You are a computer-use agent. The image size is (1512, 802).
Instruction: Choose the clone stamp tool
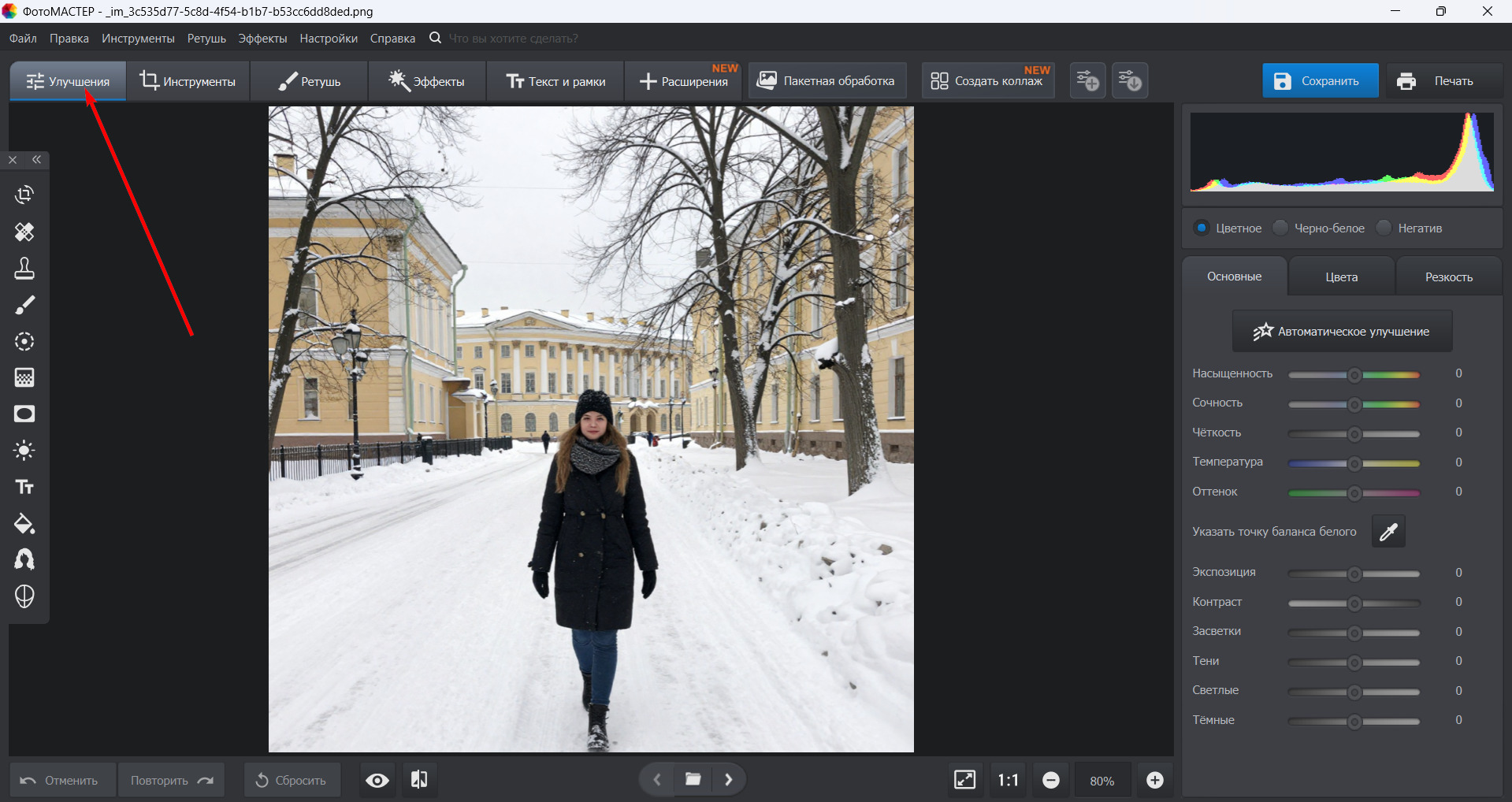tap(24, 269)
